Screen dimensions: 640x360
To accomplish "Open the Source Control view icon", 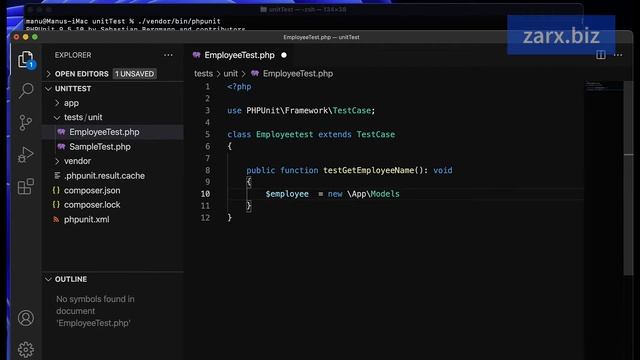I will click(26, 122).
